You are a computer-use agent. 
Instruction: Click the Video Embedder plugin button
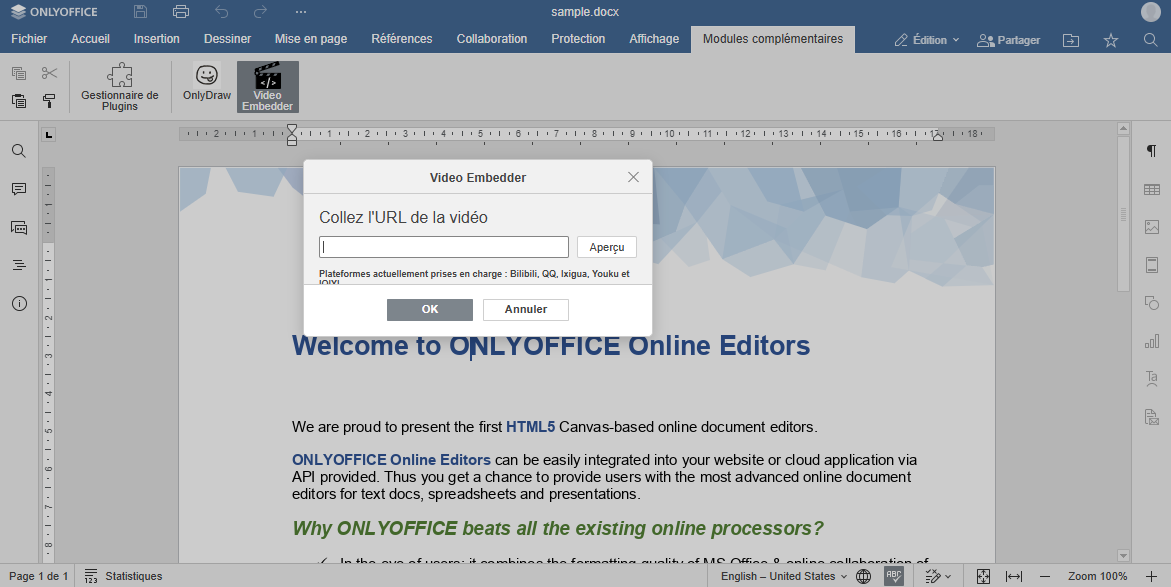[267, 87]
